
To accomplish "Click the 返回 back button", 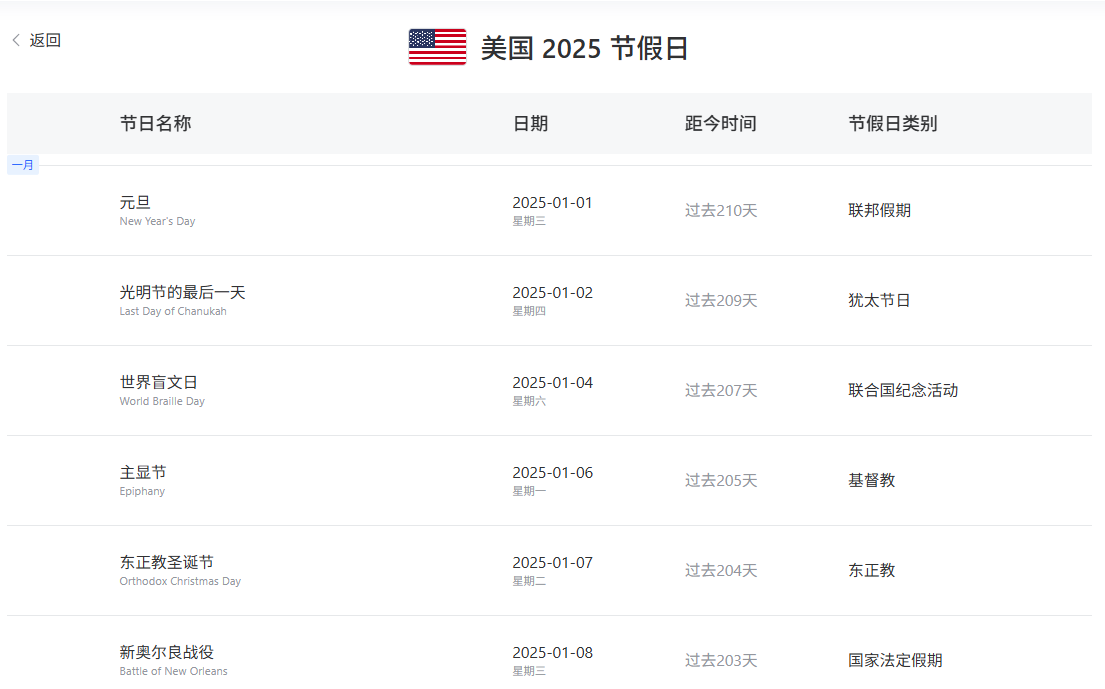I will tap(37, 40).
